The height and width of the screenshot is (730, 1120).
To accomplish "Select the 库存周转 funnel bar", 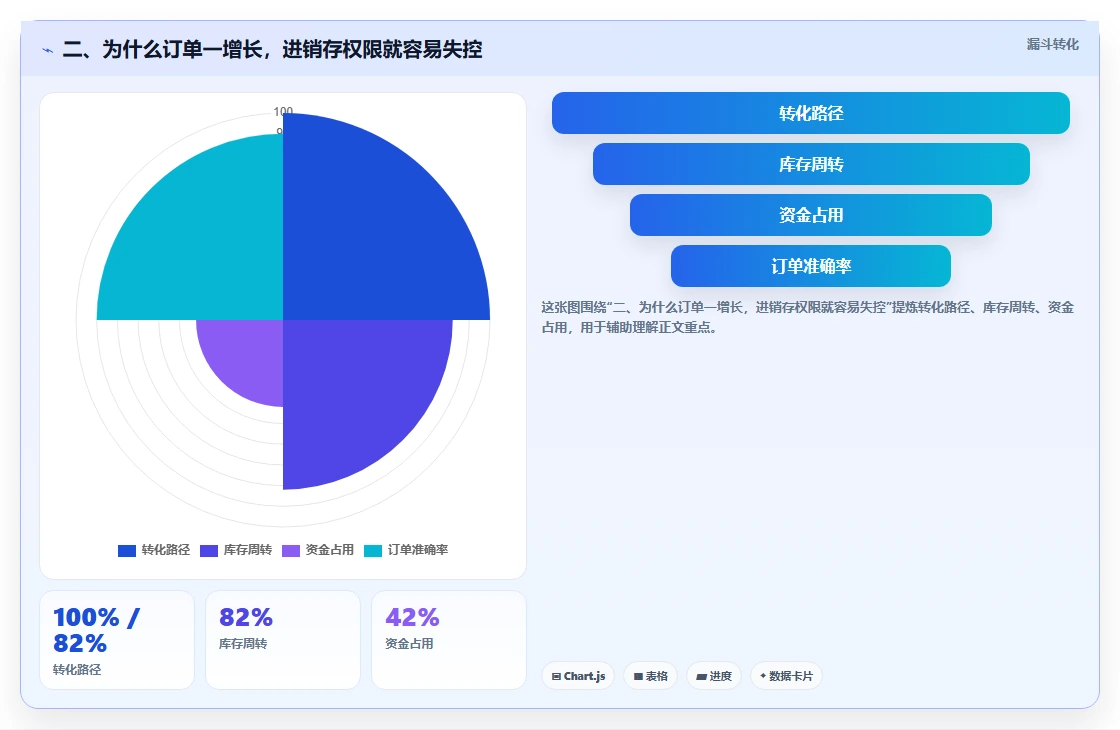I will click(x=811, y=164).
